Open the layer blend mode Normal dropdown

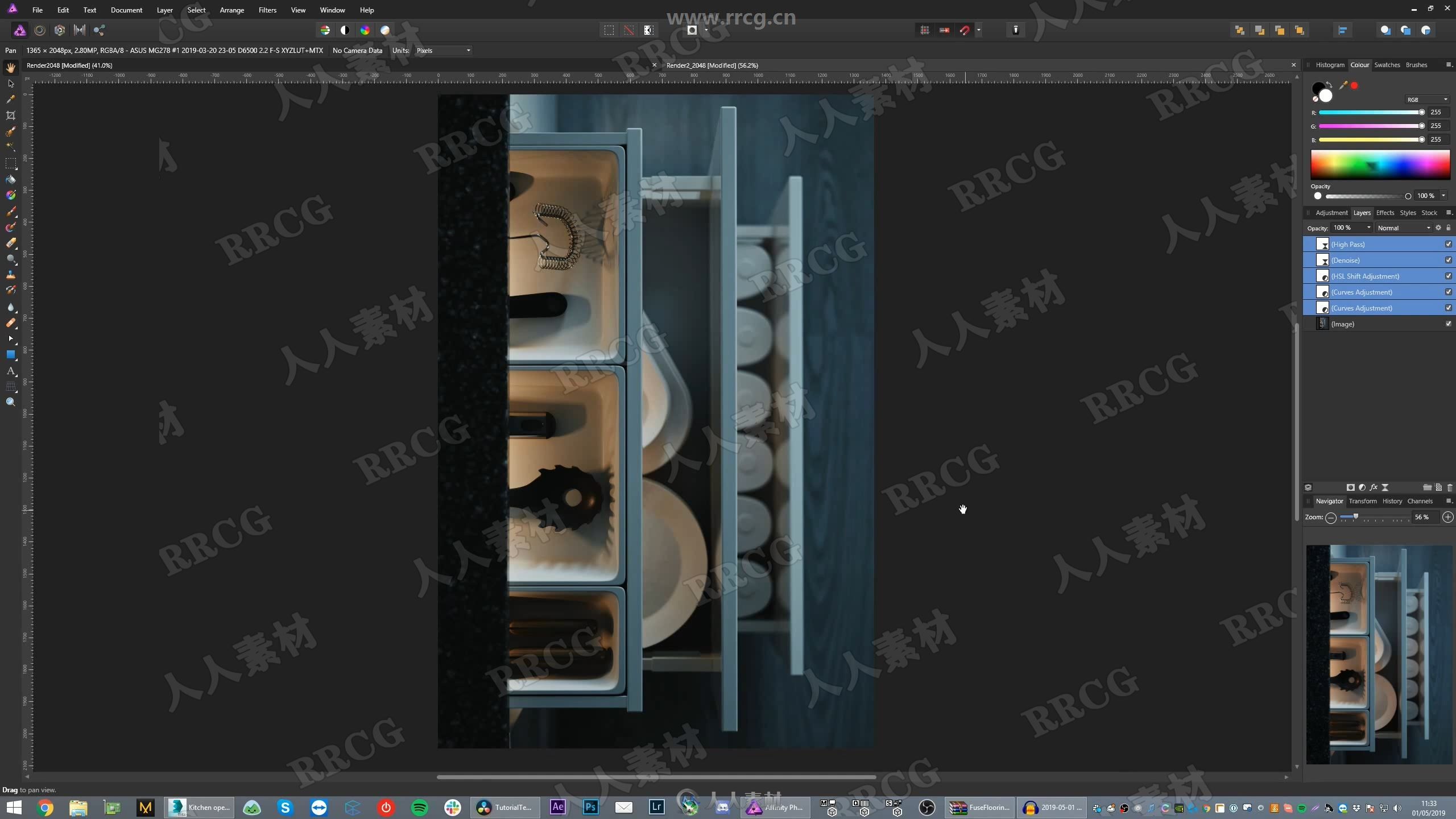click(x=1404, y=228)
